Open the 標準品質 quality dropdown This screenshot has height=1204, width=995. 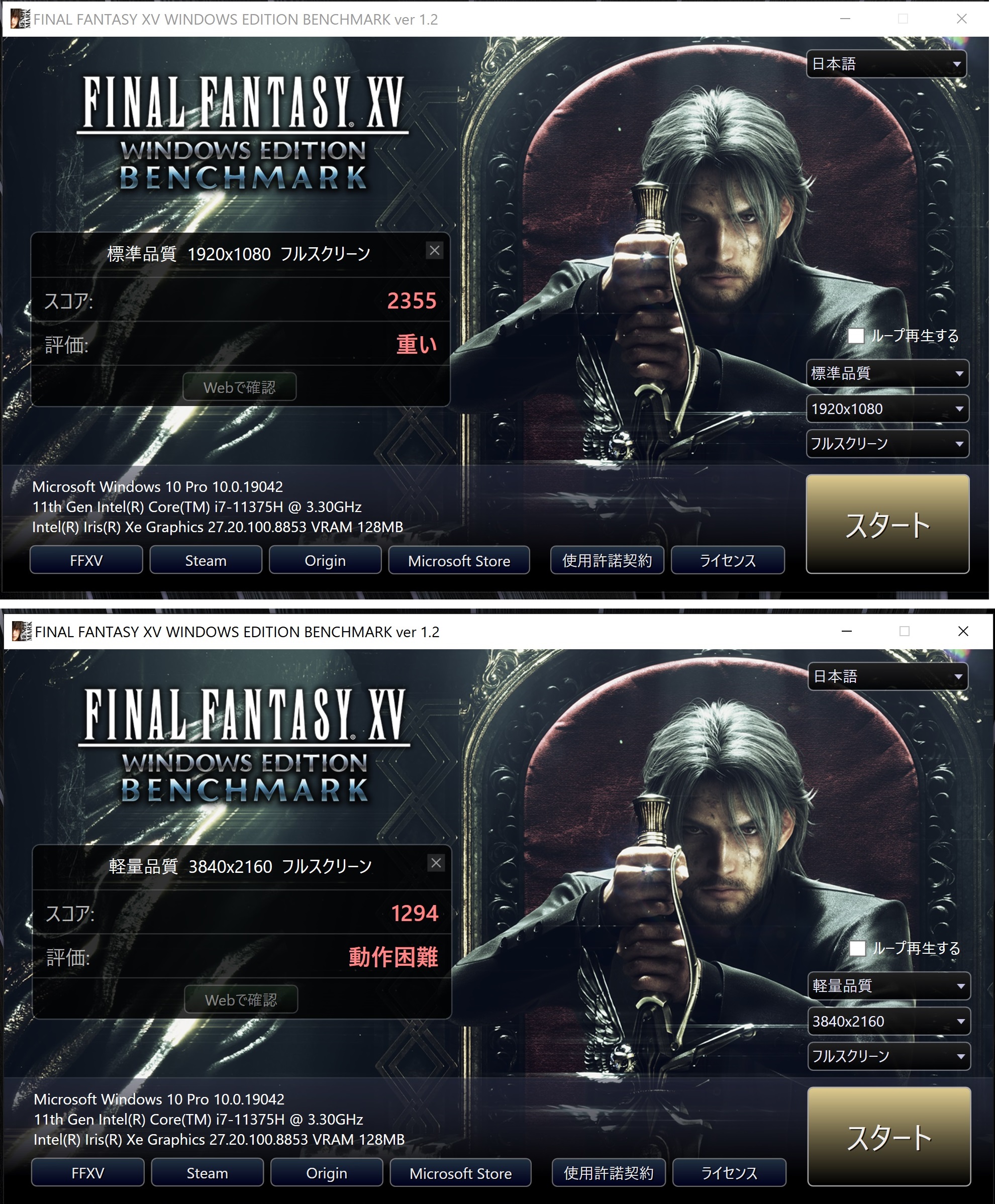(x=887, y=374)
